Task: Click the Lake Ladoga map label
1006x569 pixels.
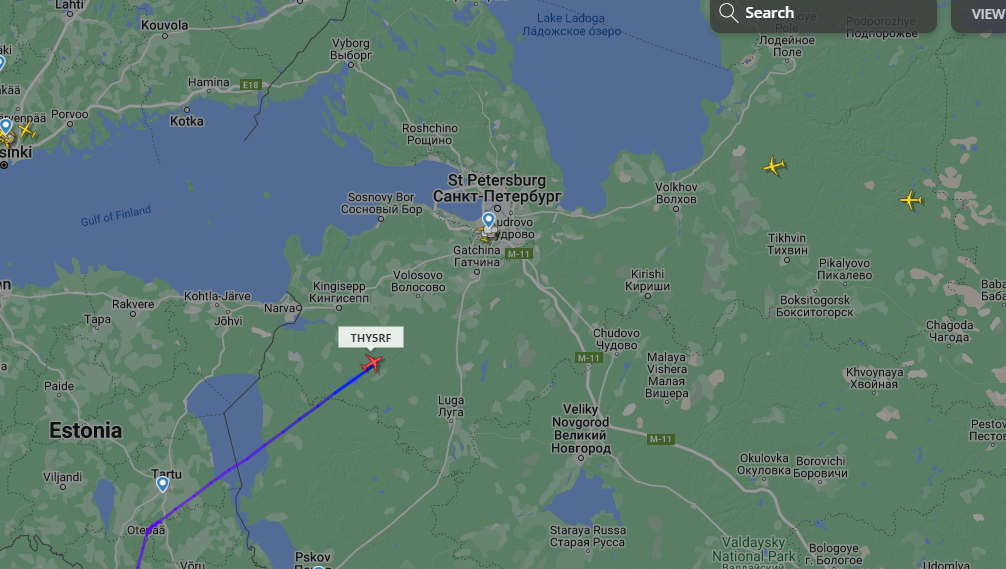Action: click(x=571, y=24)
